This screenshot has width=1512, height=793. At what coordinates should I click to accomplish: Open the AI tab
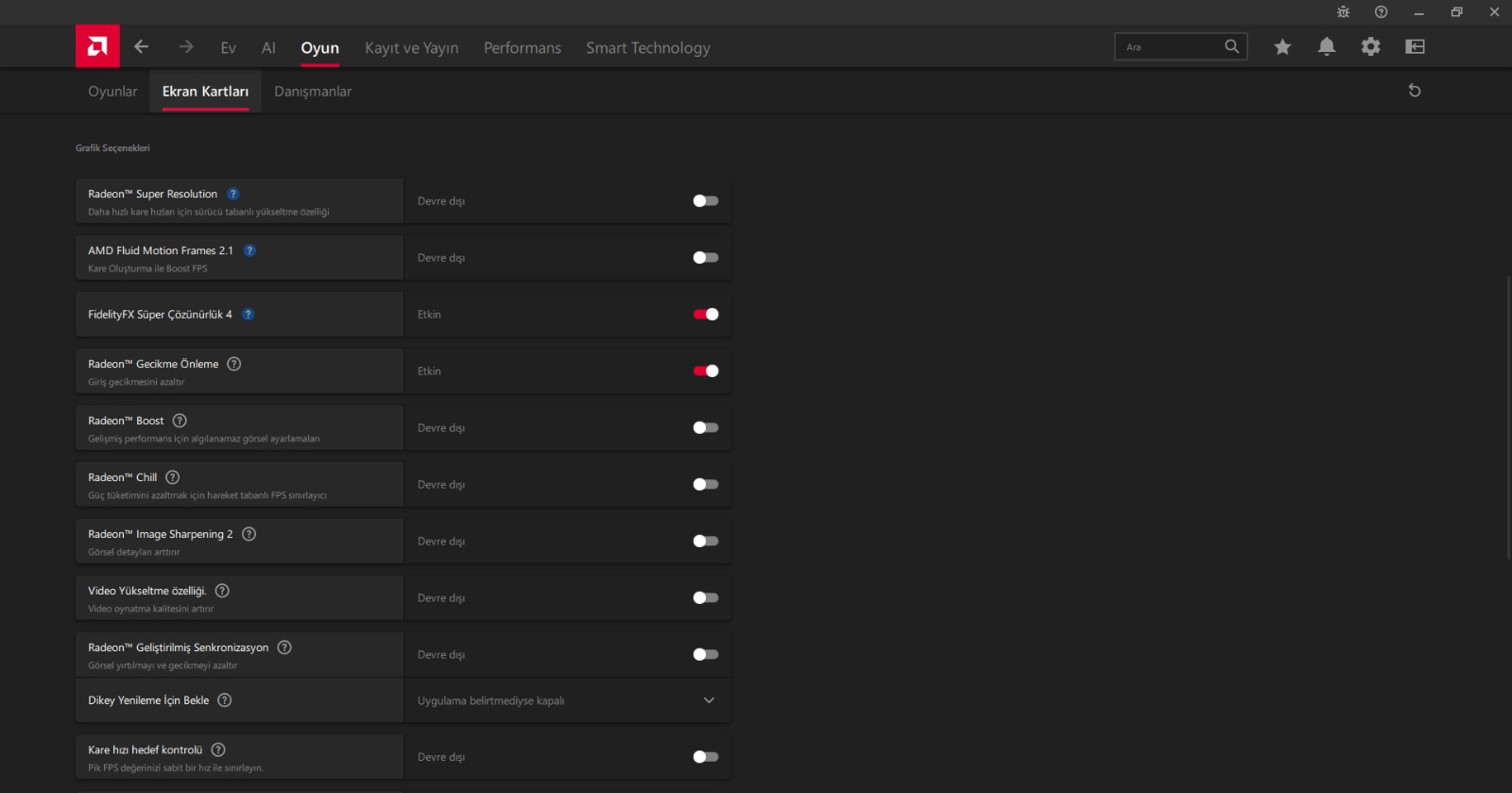pos(268,48)
